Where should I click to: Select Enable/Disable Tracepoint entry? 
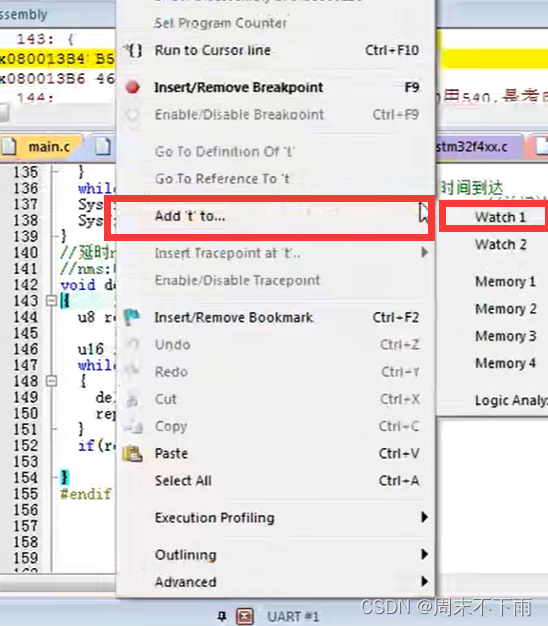click(275, 280)
